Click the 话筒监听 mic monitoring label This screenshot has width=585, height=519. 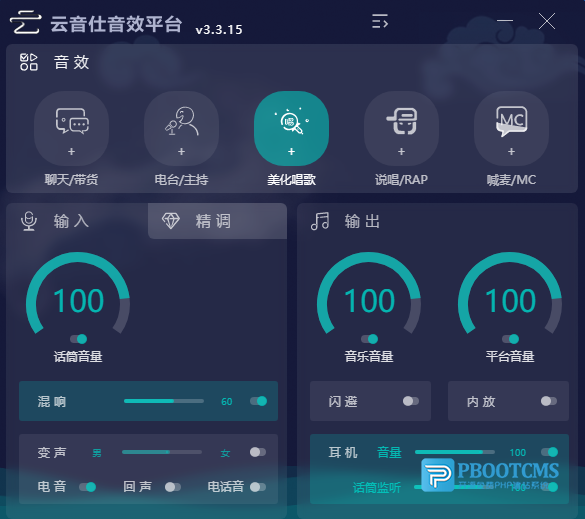pyautogui.click(x=377, y=487)
